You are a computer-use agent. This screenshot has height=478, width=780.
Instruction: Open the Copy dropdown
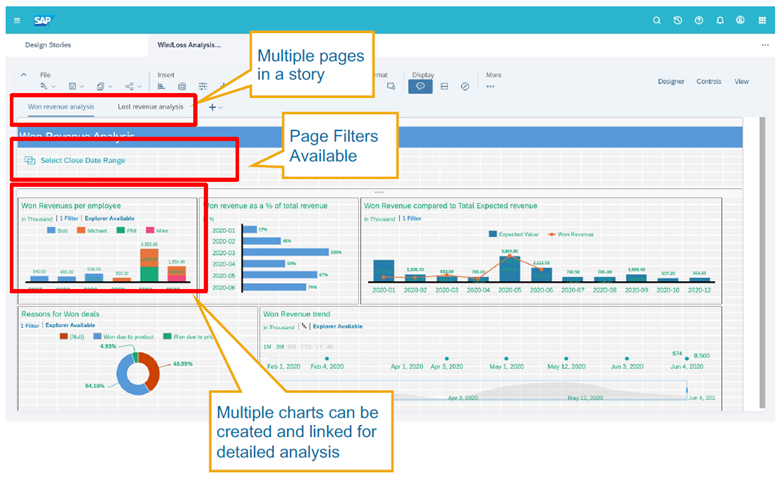point(104,87)
